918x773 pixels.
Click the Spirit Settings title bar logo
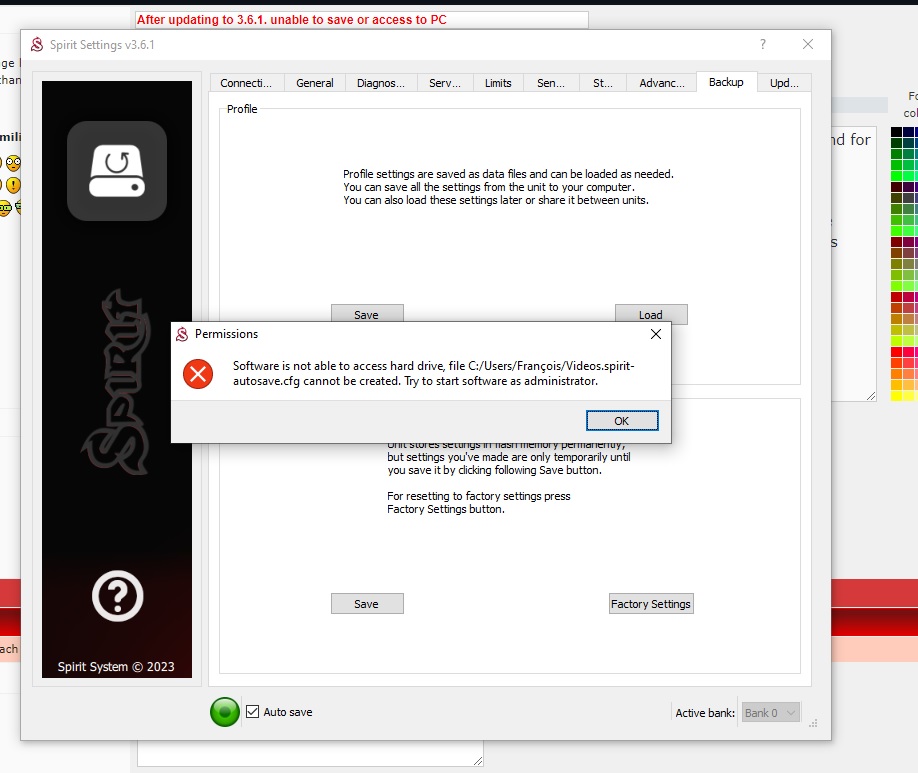[x=37, y=45]
